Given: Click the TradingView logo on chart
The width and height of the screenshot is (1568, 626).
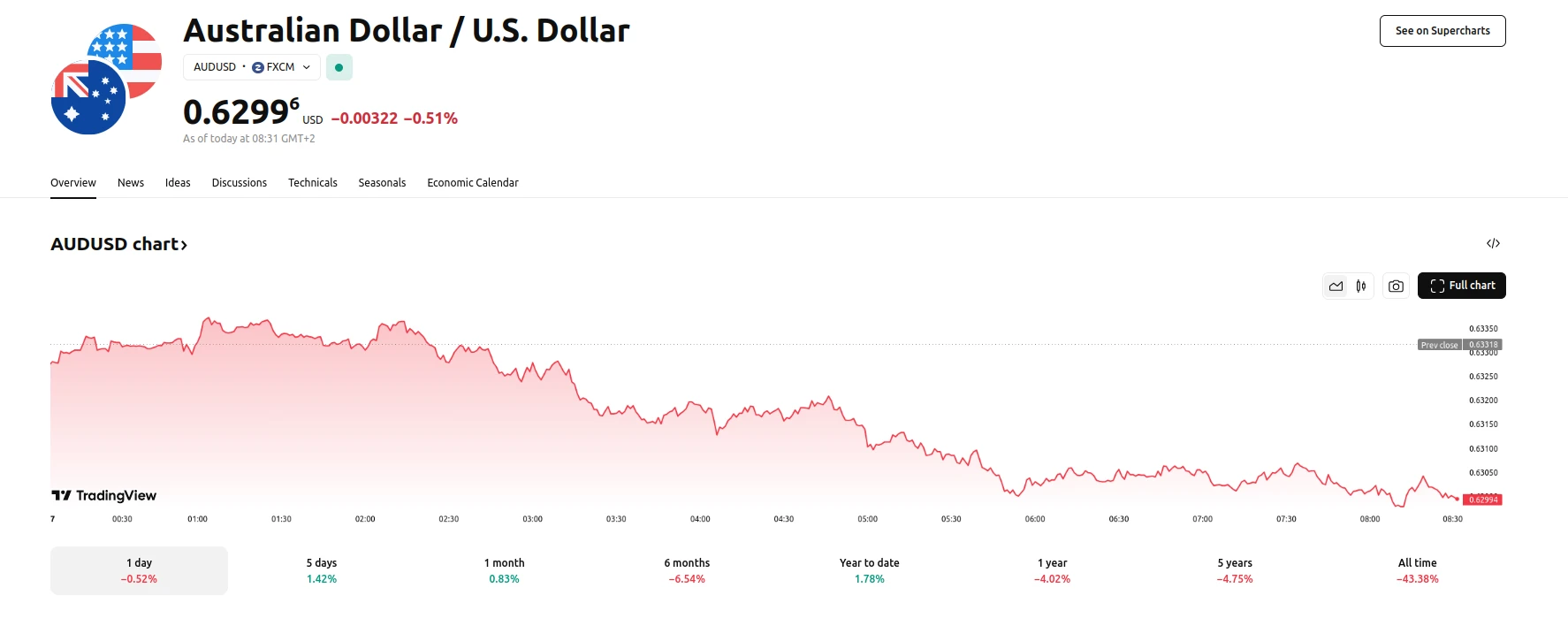Looking at the screenshot, I should (104, 495).
